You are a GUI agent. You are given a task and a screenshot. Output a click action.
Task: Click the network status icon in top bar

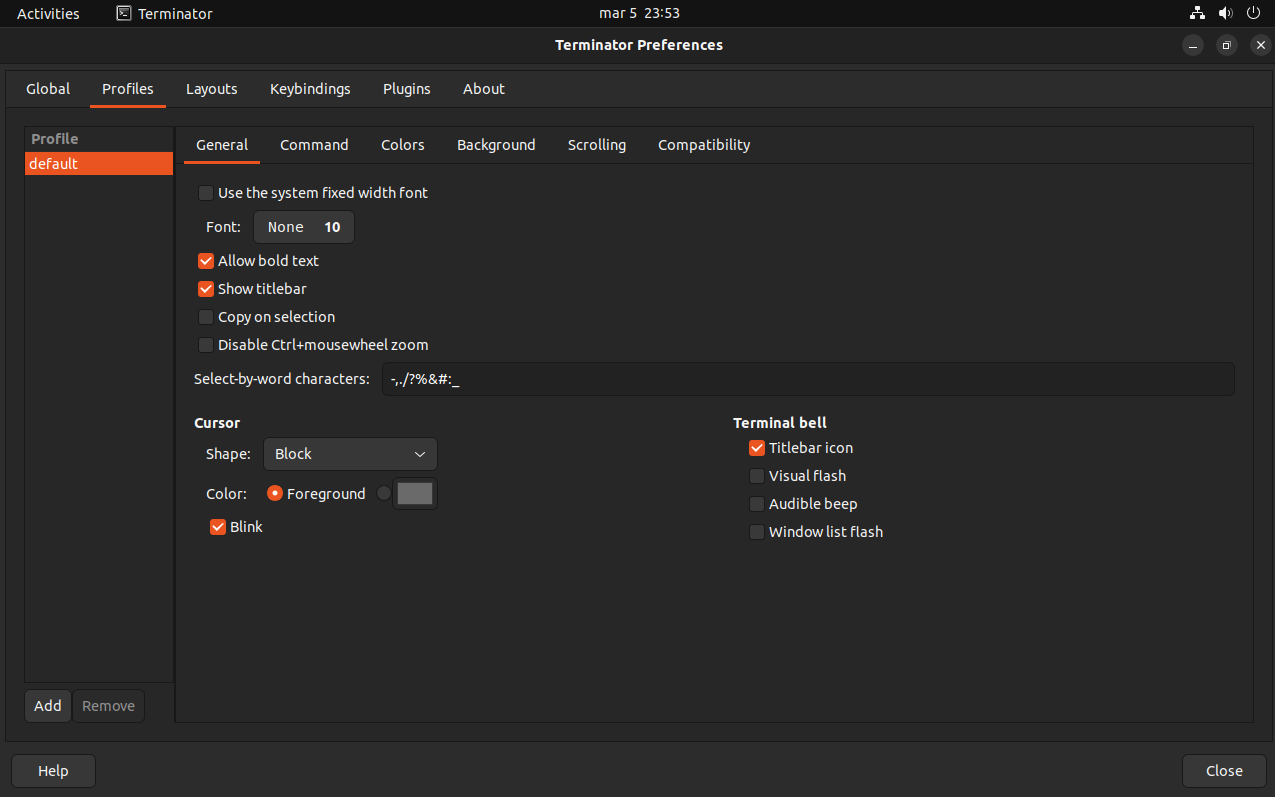tap(1197, 14)
